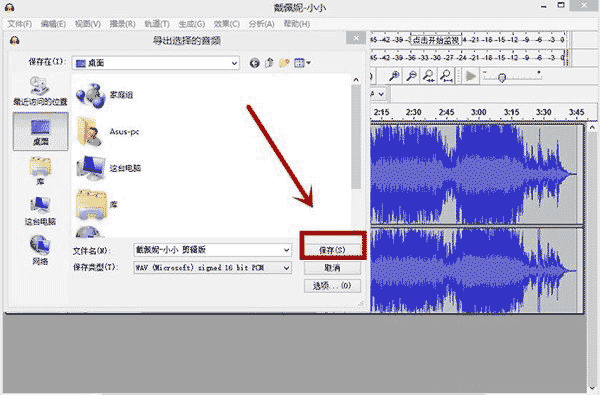This screenshot has width=600, height=395.
Task: Maximize the Audacity main window
Action: pos(561,6)
